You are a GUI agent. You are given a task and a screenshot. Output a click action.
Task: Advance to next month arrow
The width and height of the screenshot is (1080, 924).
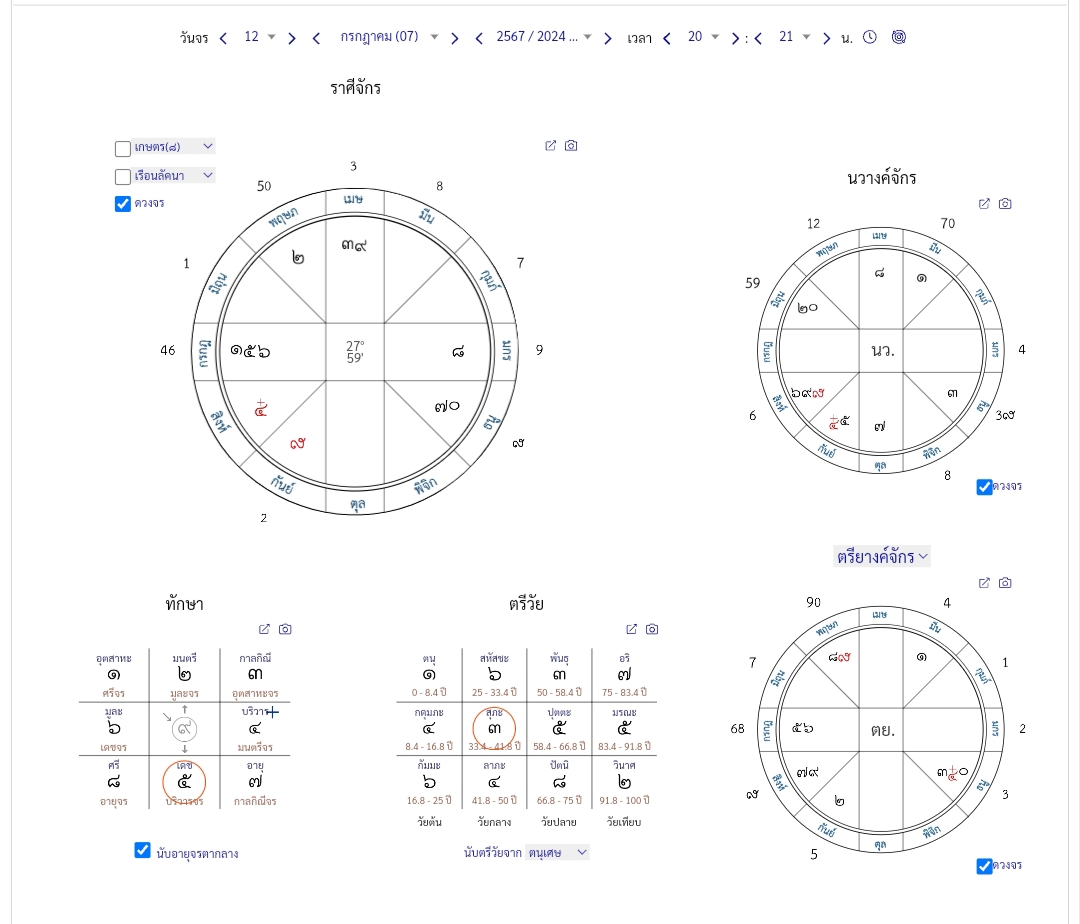(455, 39)
